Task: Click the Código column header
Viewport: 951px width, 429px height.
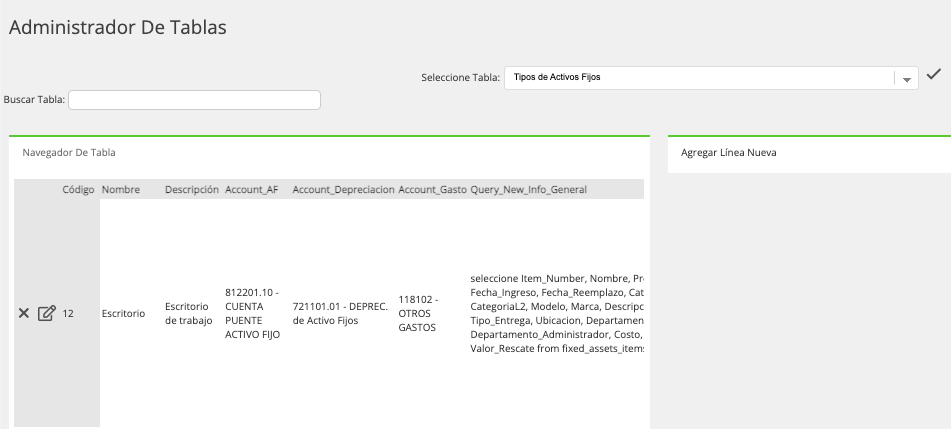Action: point(78,189)
